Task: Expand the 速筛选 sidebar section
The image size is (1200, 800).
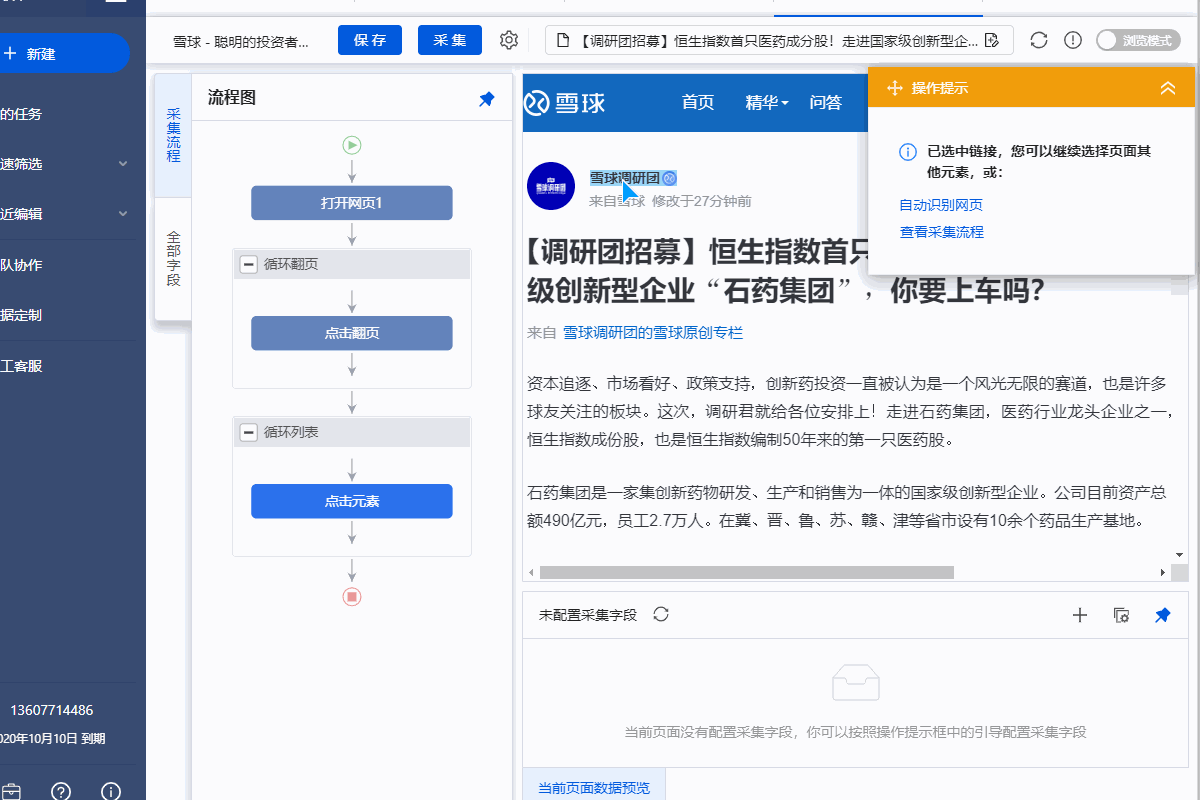Action: (x=123, y=164)
